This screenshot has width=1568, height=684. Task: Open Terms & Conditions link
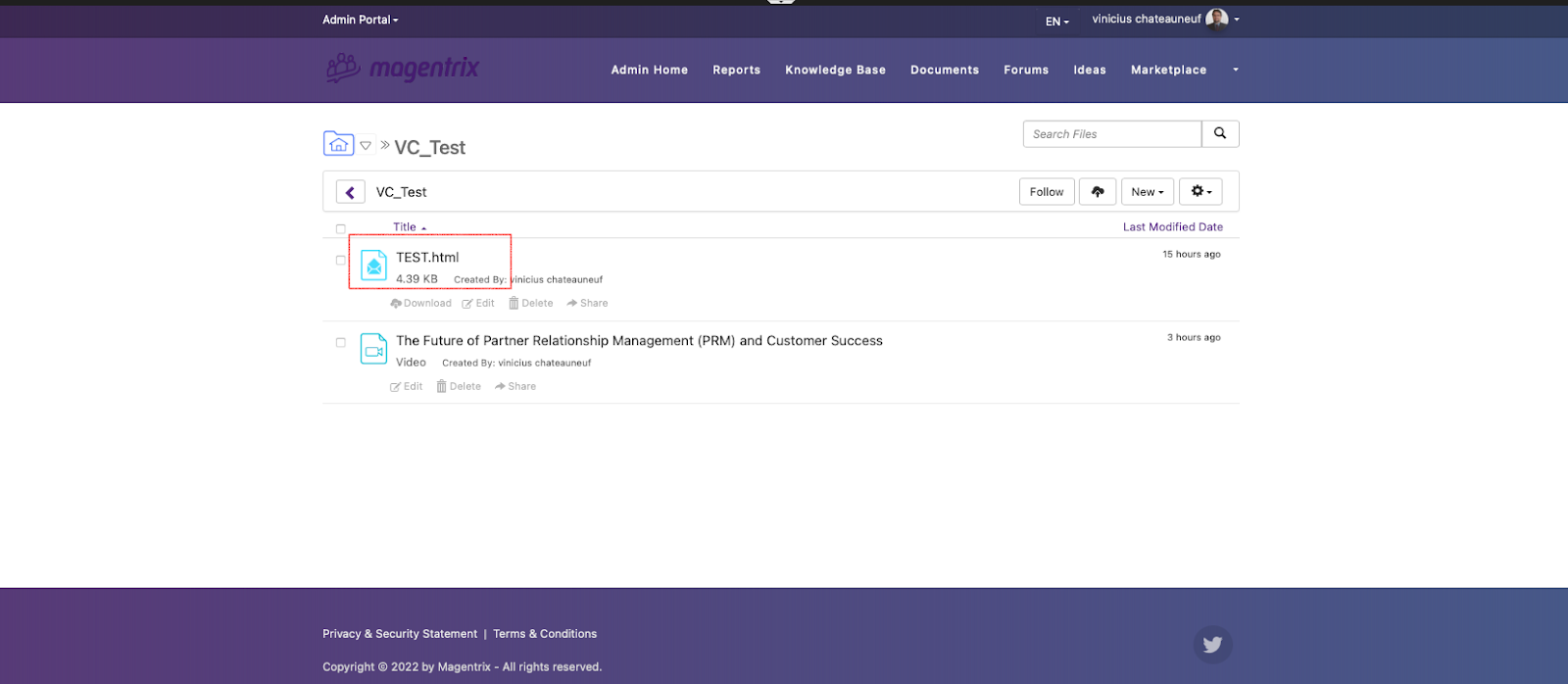click(545, 634)
